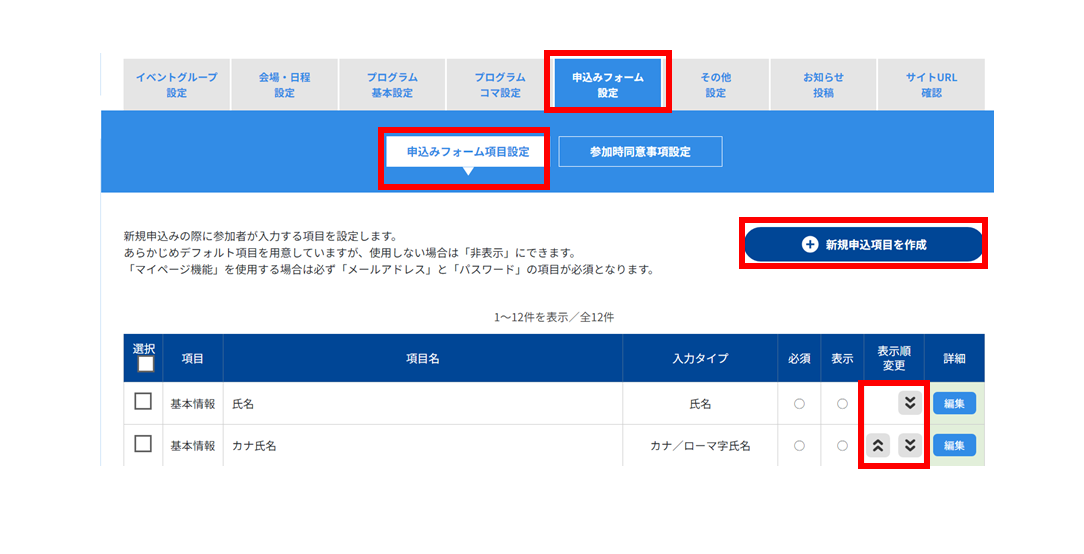Image resolution: width=1084 pixels, height=554 pixels.
Task: Click the 新規申込項目を作成 button
Action: pyautogui.click(x=863, y=244)
